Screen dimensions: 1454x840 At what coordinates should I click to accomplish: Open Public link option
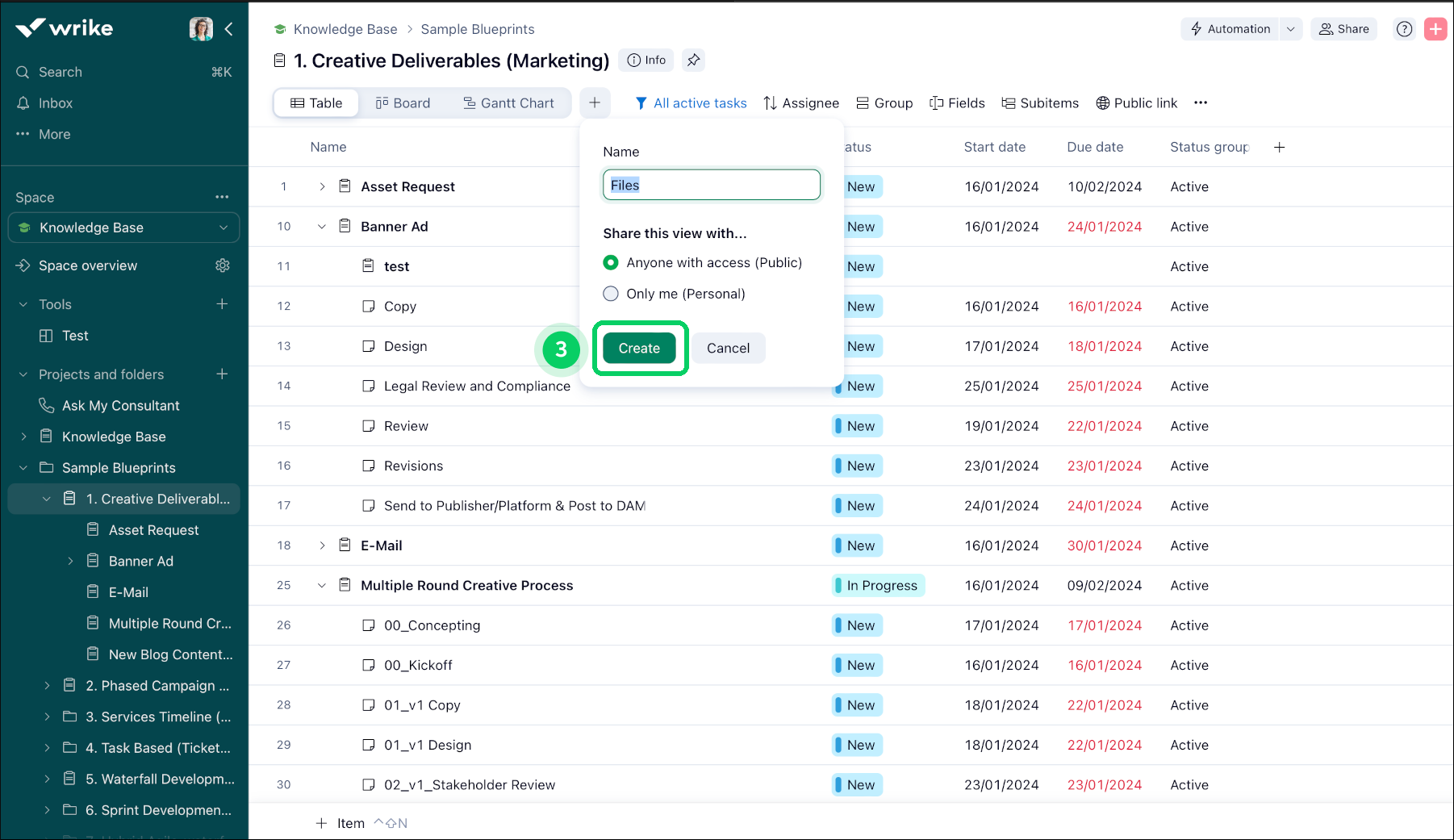point(1137,102)
